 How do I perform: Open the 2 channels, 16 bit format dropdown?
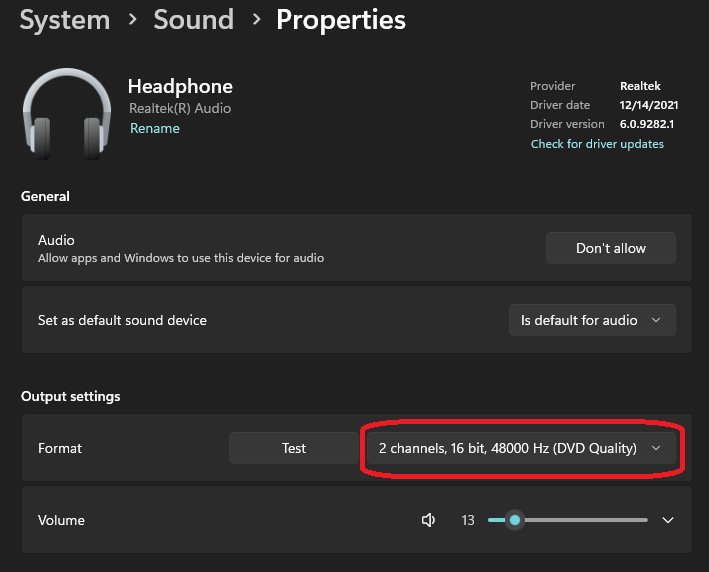point(520,448)
